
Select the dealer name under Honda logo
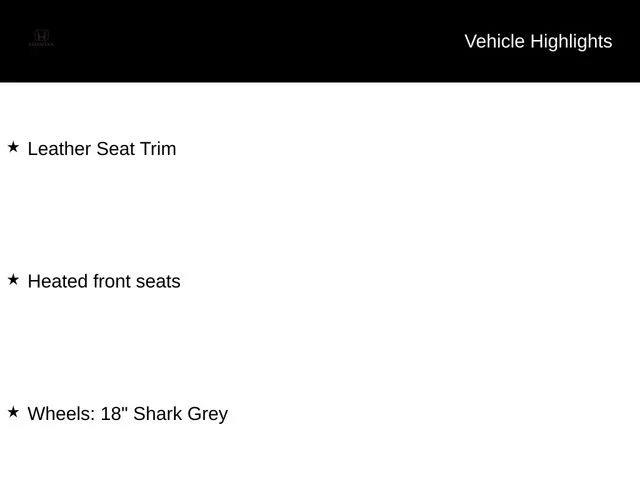[41, 44]
